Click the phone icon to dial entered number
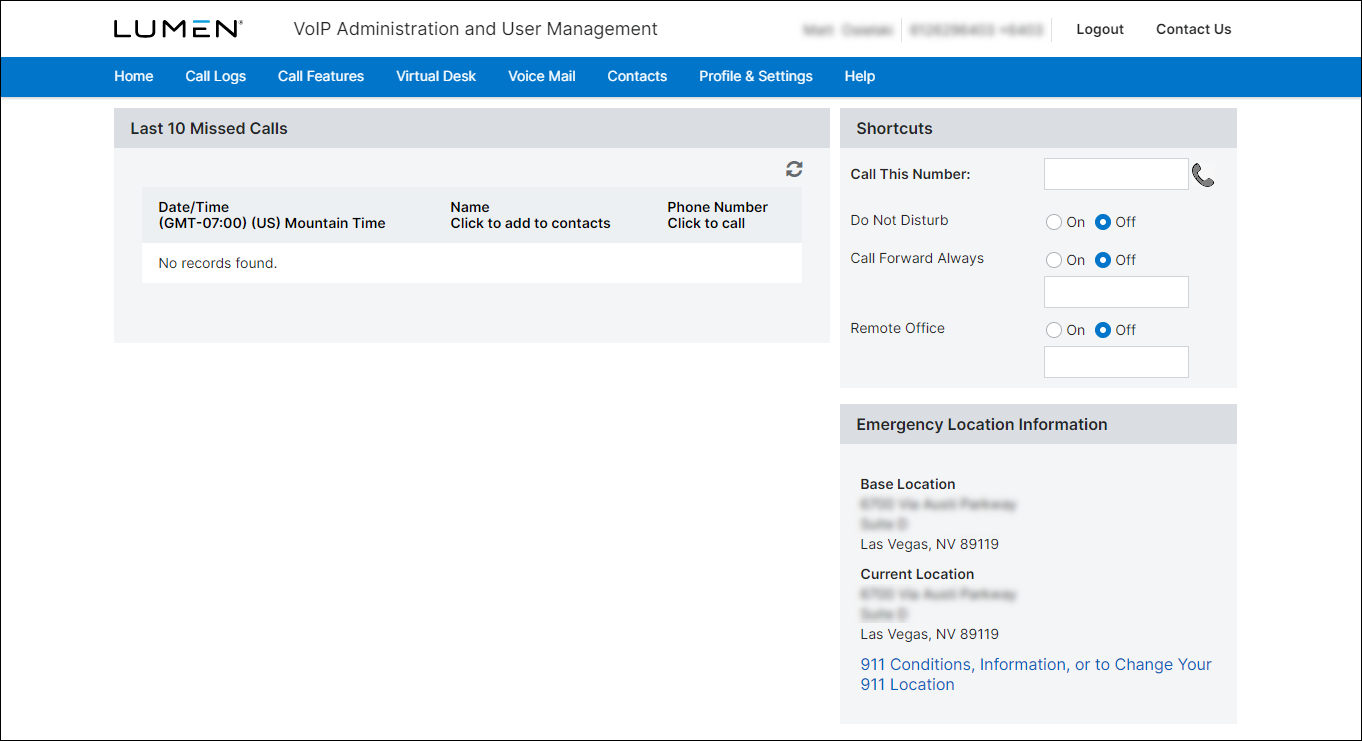The image size is (1362, 741). (1203, 173)
